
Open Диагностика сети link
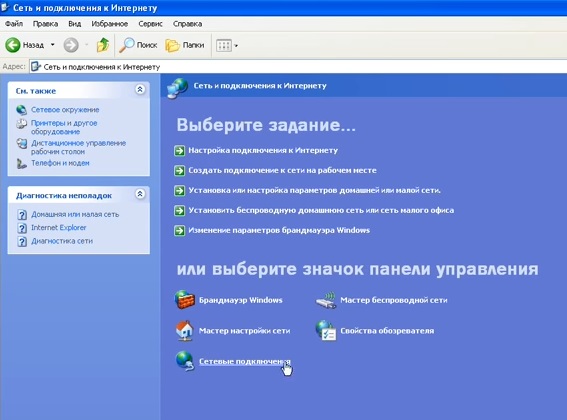(62, 241)
